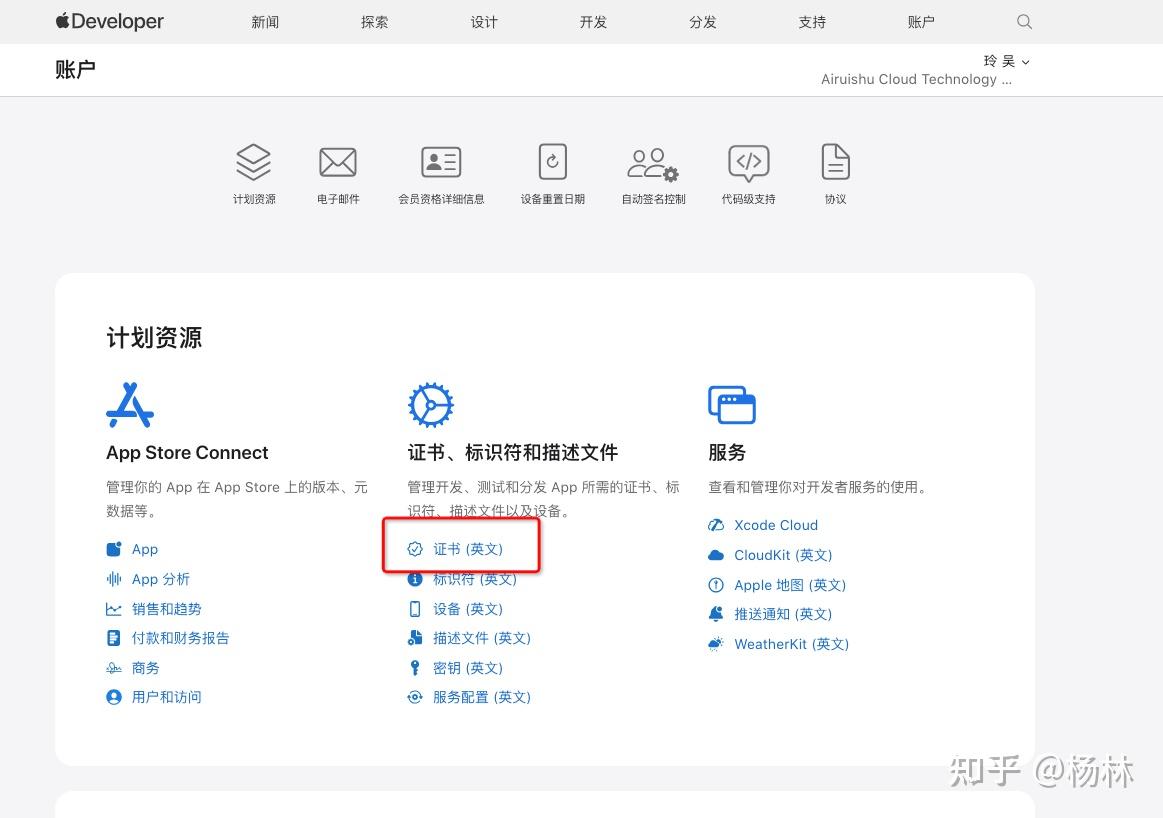Image resolution: width=1163 pixels, height=818 pixels.
Task: Click the Xcode Cloud icon
Action: pos(716,525)
